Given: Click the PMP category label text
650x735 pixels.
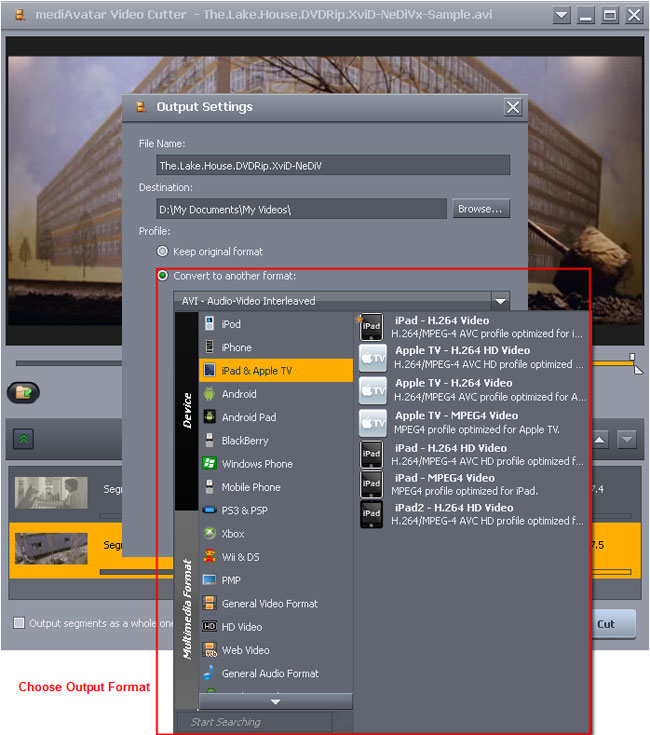Looking at the screenshot, I should click(231, 580).
